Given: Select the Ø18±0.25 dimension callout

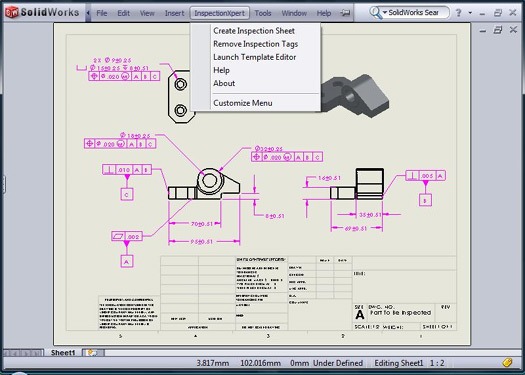Looking at the screenshot, I should click(135, 135).
